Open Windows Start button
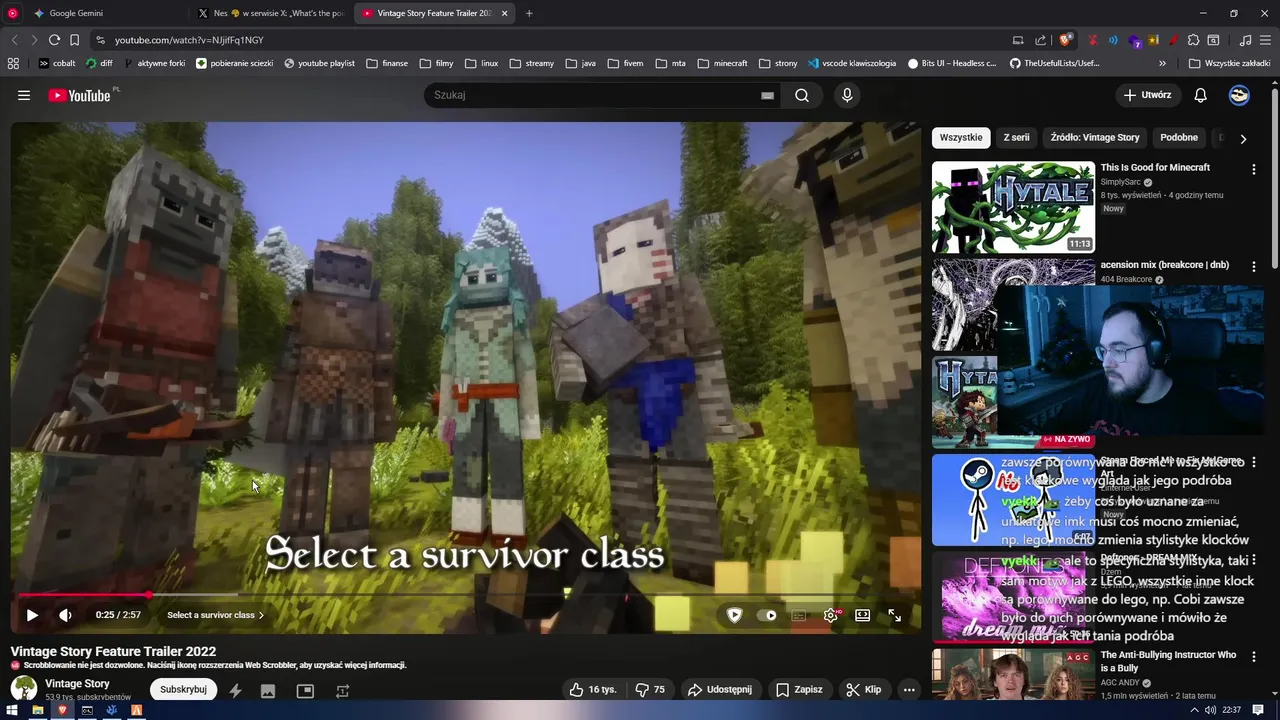 pos(12,710)
